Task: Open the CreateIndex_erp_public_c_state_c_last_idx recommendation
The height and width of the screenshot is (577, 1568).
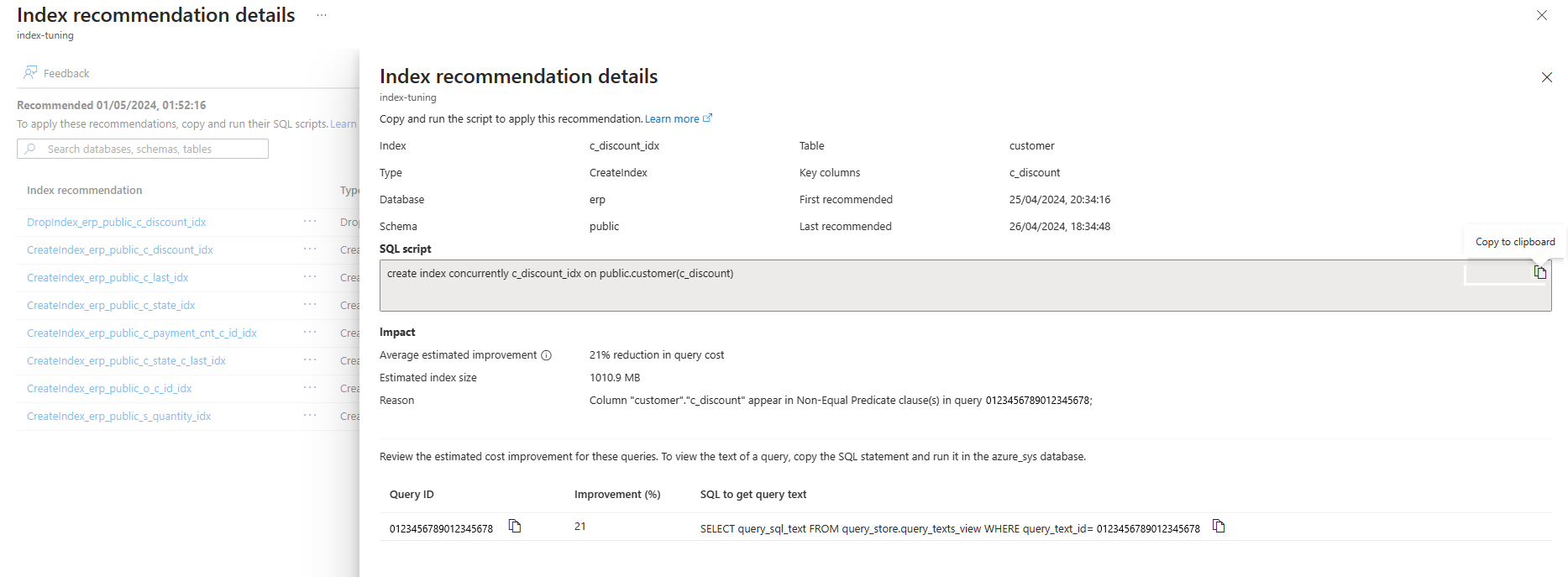Action: (126, 361)
